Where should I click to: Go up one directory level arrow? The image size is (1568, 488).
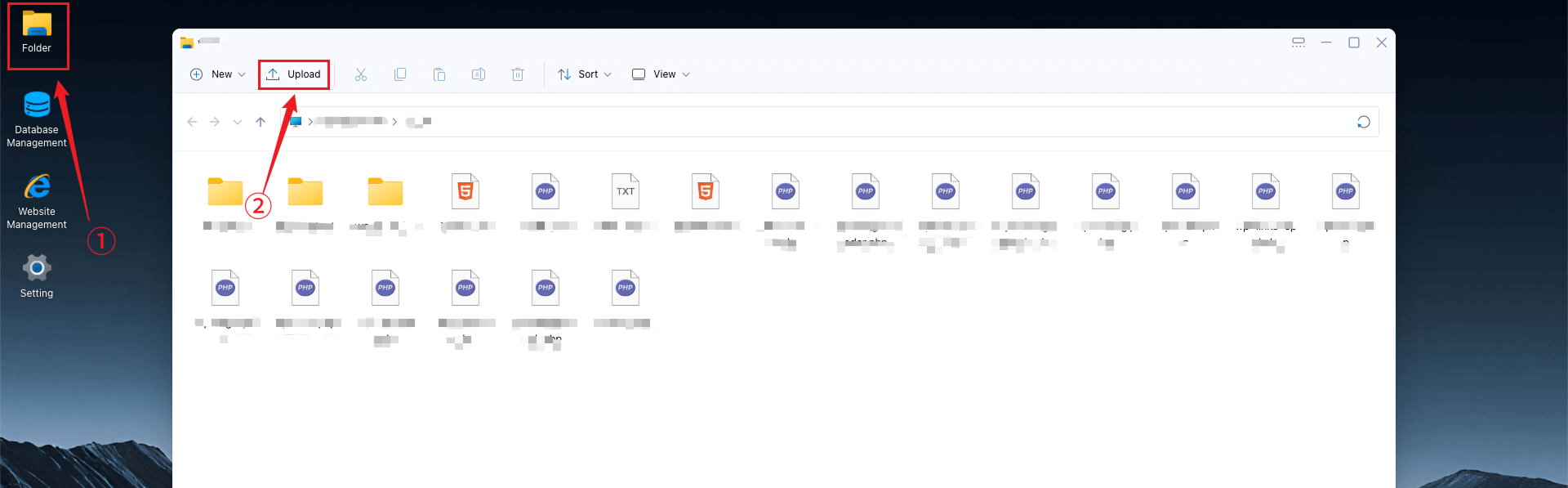point(261,122)
